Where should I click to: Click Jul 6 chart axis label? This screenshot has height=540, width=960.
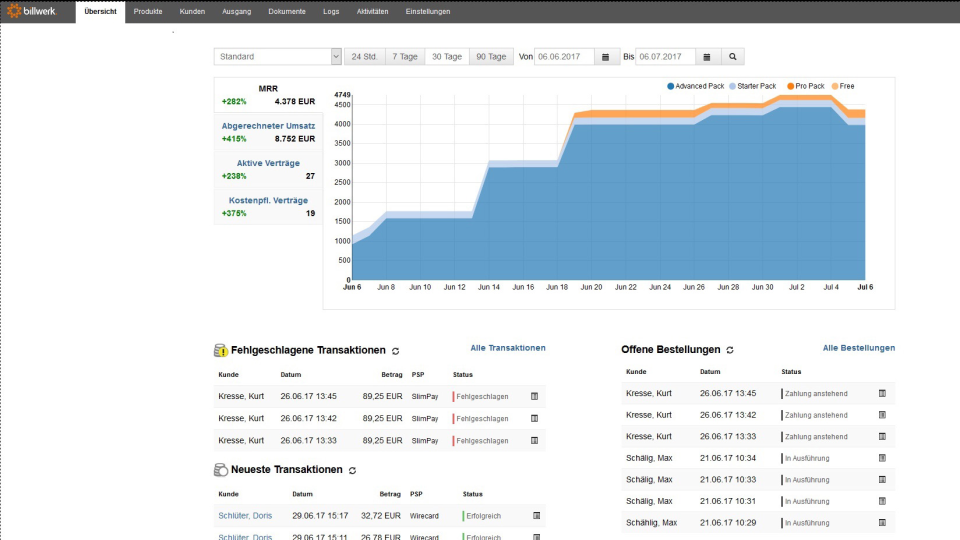coord(865,287)
